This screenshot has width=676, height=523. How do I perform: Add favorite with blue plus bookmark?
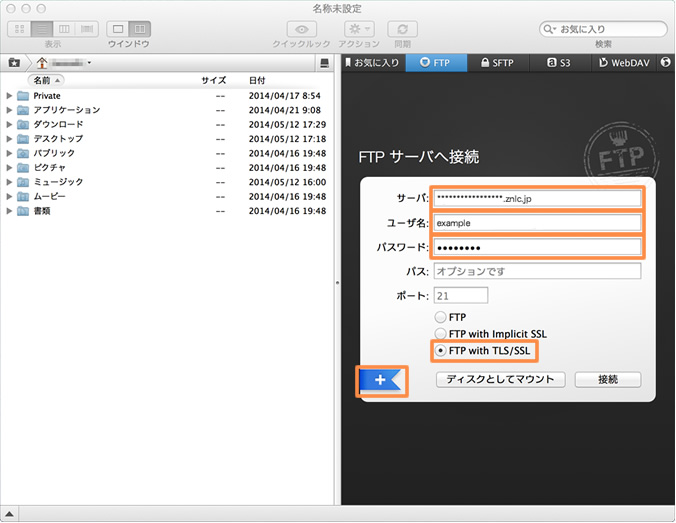click(x=381, y=380)
